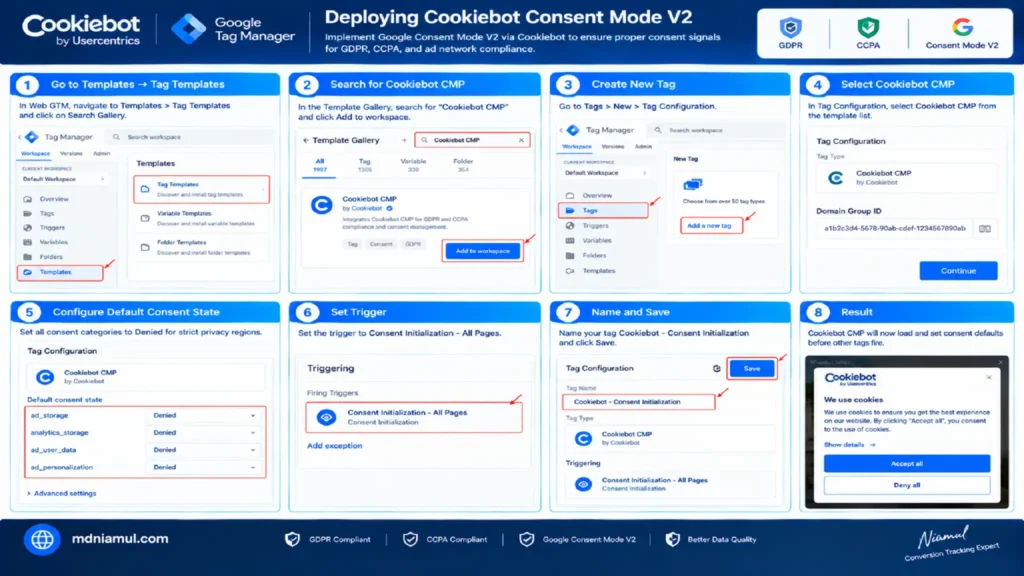Close the Cookiebot cookie banner
This screenshot has height=576, width=1024.
(989, 377)
